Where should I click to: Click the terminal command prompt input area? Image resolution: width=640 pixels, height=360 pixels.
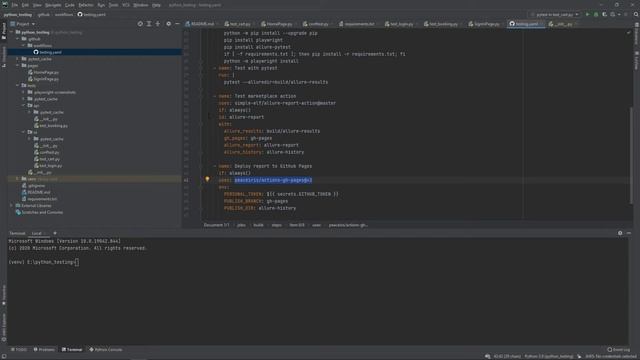(77, 262)
